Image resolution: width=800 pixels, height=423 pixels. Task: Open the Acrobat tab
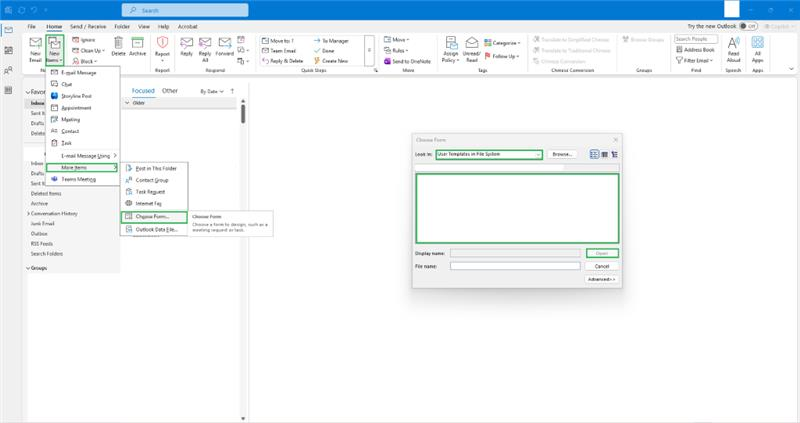coord(187,27)
